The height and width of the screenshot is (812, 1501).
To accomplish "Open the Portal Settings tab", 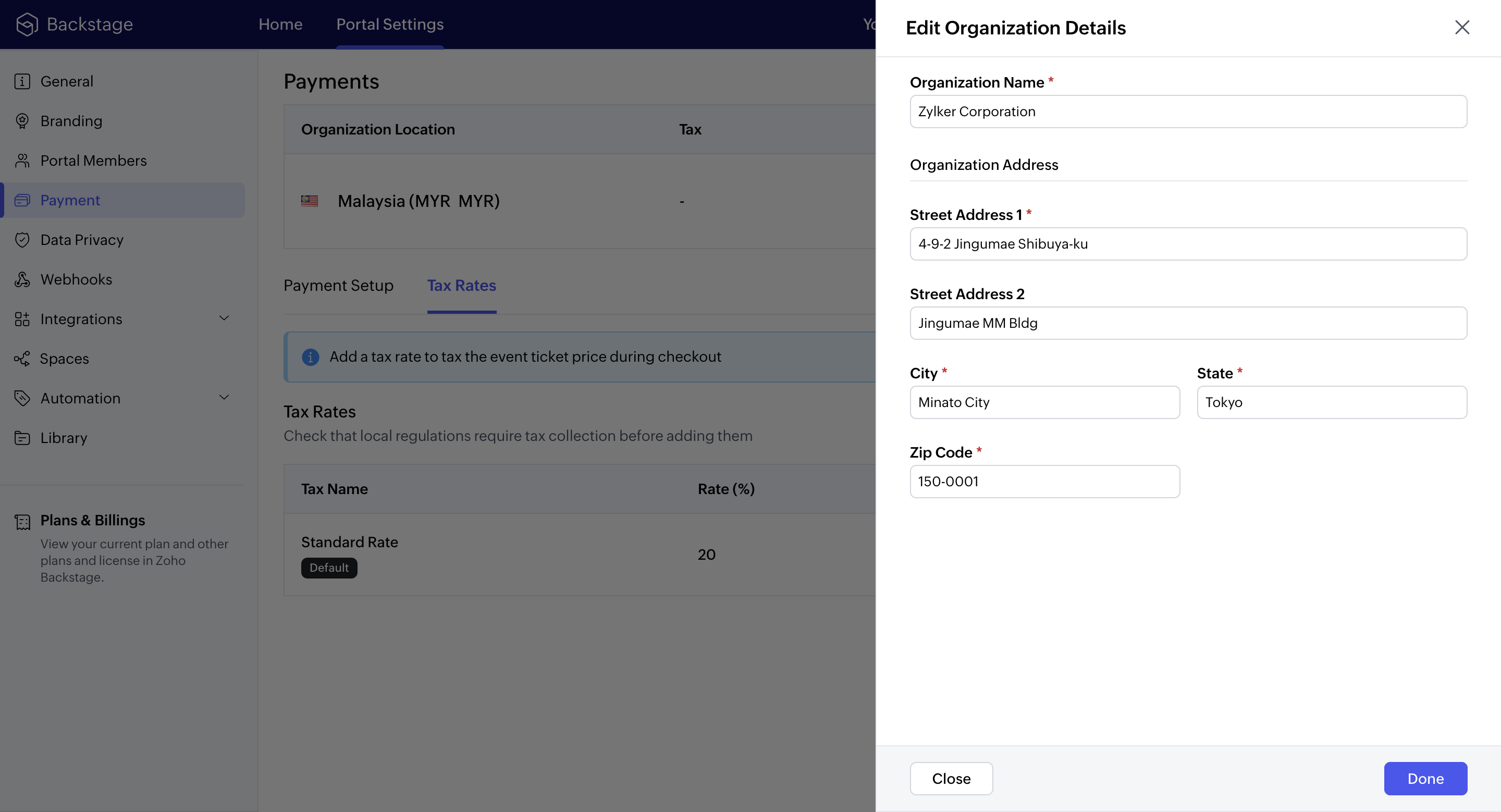I will tap(390, 24).
